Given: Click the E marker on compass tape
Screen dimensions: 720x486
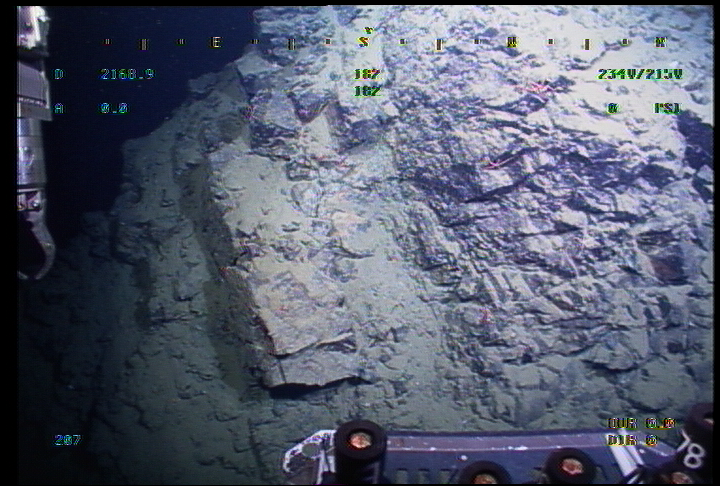Looking at the screenshot, I should click(215, 43).
